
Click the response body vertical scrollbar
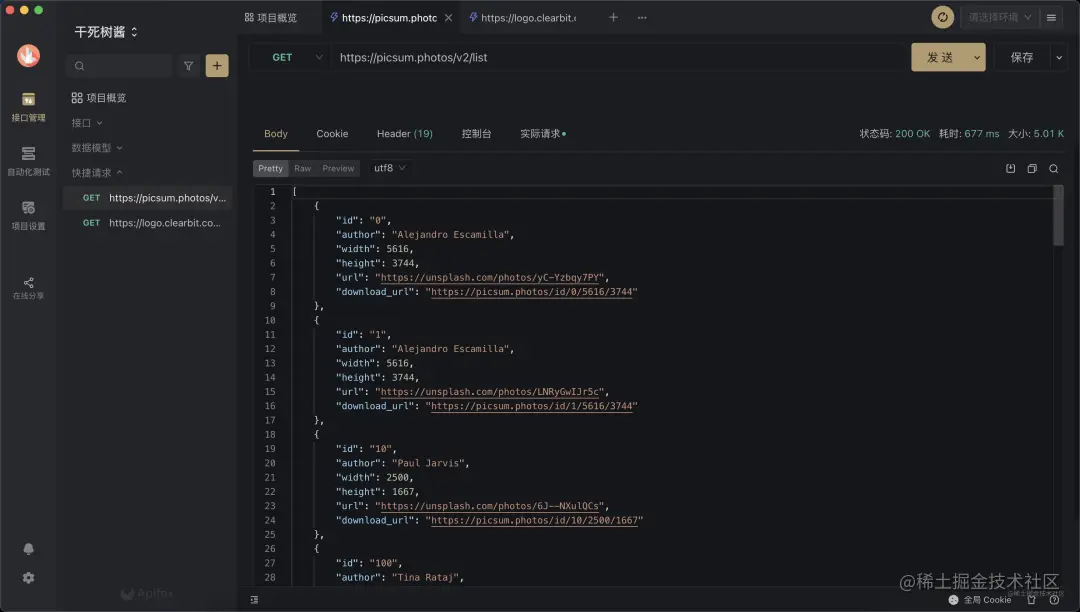pyautogui.click(x=1058, y=215)
